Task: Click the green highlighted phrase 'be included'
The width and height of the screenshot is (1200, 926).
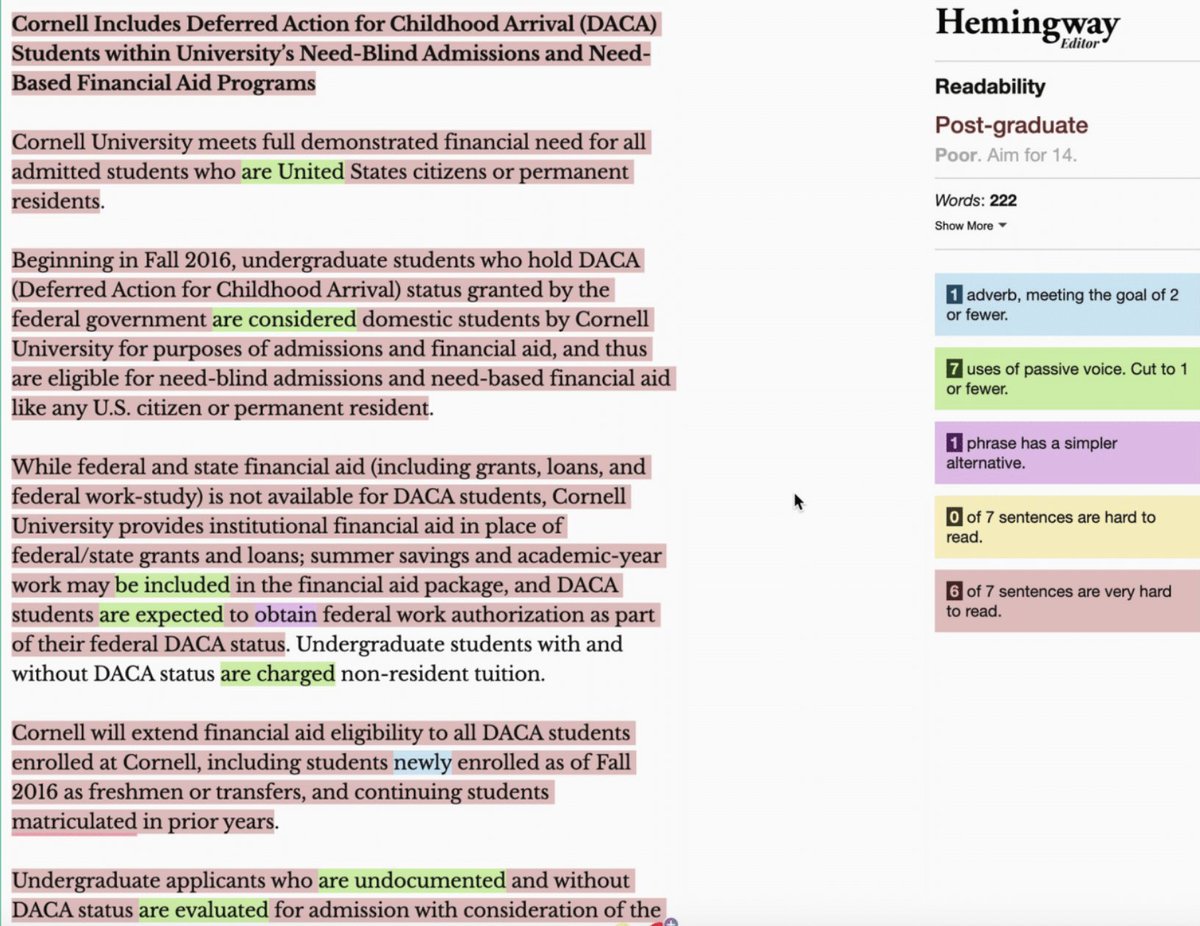Action: tap(173, 584)
